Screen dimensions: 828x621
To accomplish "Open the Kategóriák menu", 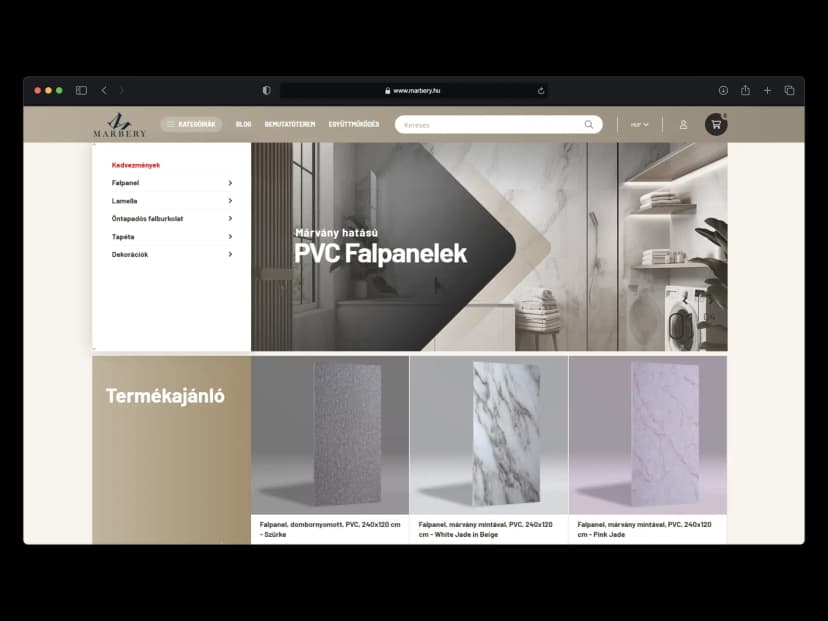I will [191, 125].
